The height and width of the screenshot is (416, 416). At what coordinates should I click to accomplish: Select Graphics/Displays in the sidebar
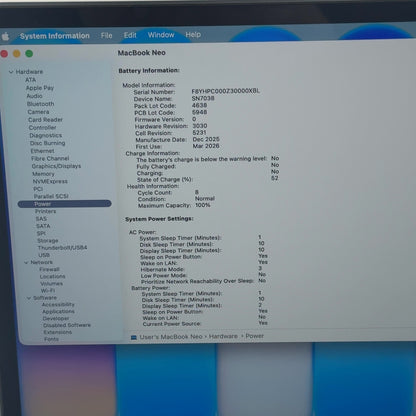[56, 166]
